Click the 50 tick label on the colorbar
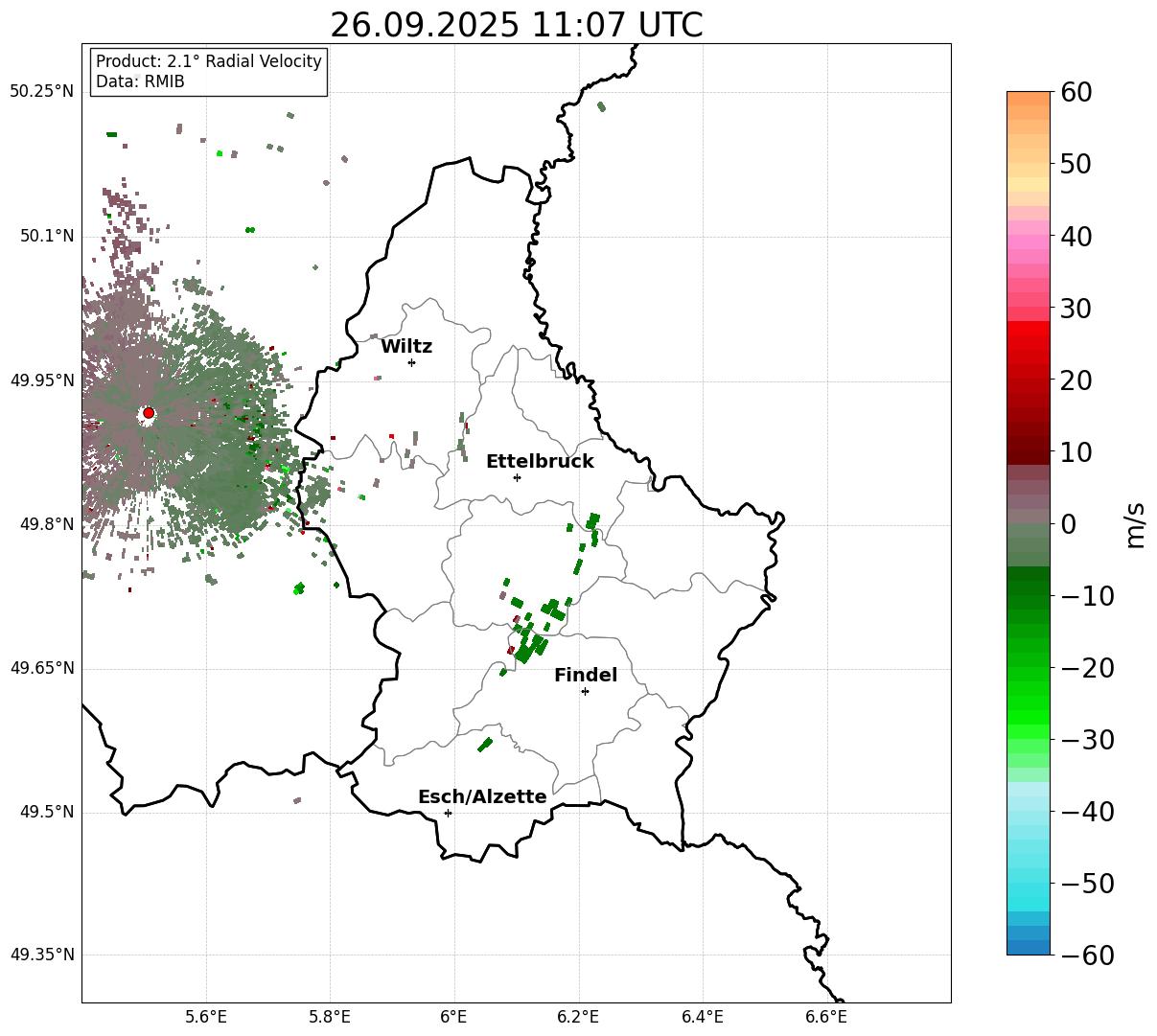 pyautogui.click(x=1076, y=164)
